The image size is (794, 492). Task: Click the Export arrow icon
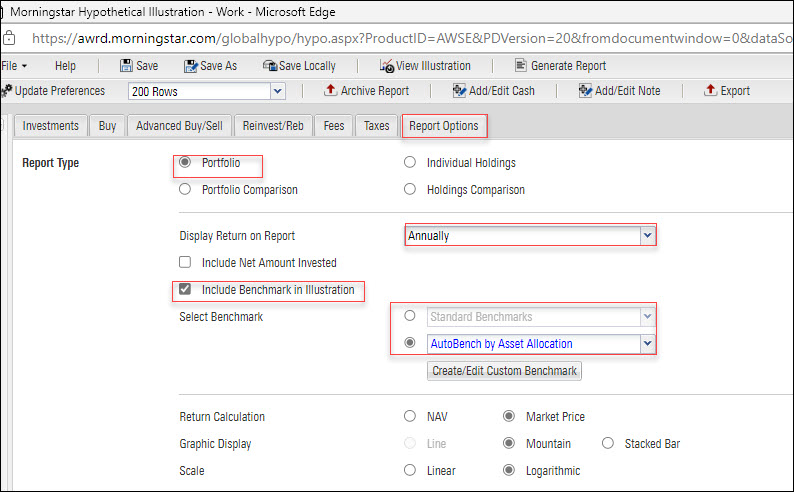pyautogui.click(x=710, y=90)
